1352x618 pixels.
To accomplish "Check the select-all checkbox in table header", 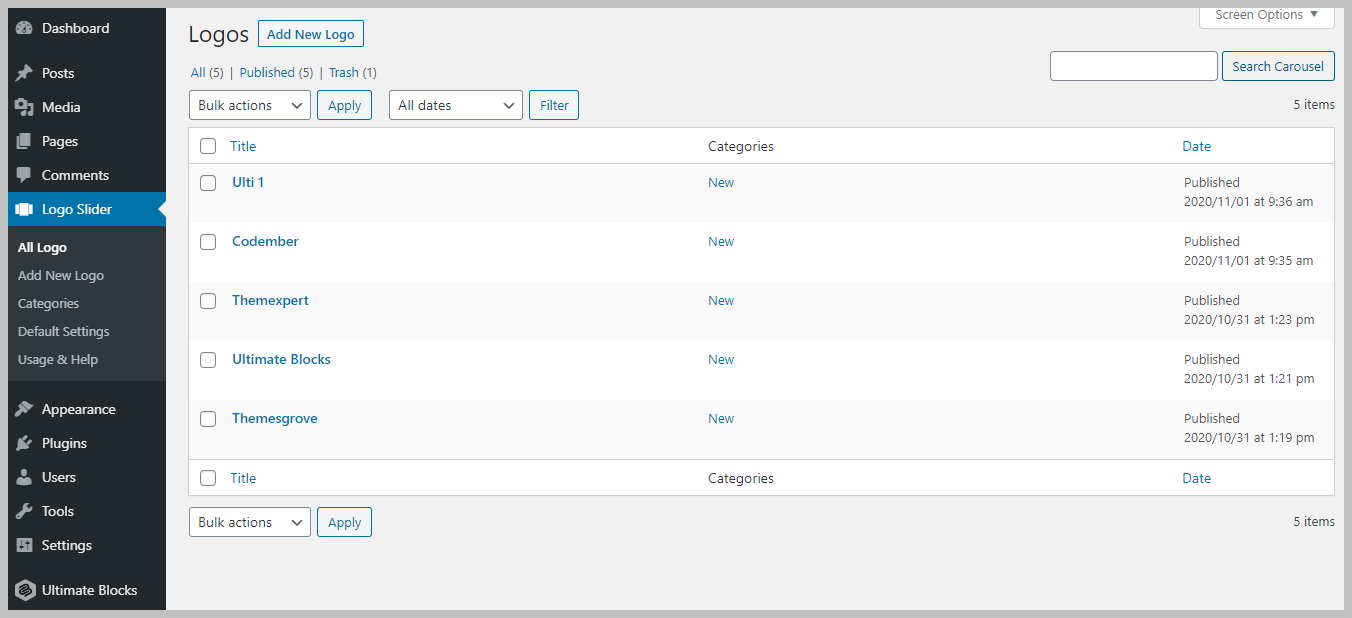I will (208, 146).
